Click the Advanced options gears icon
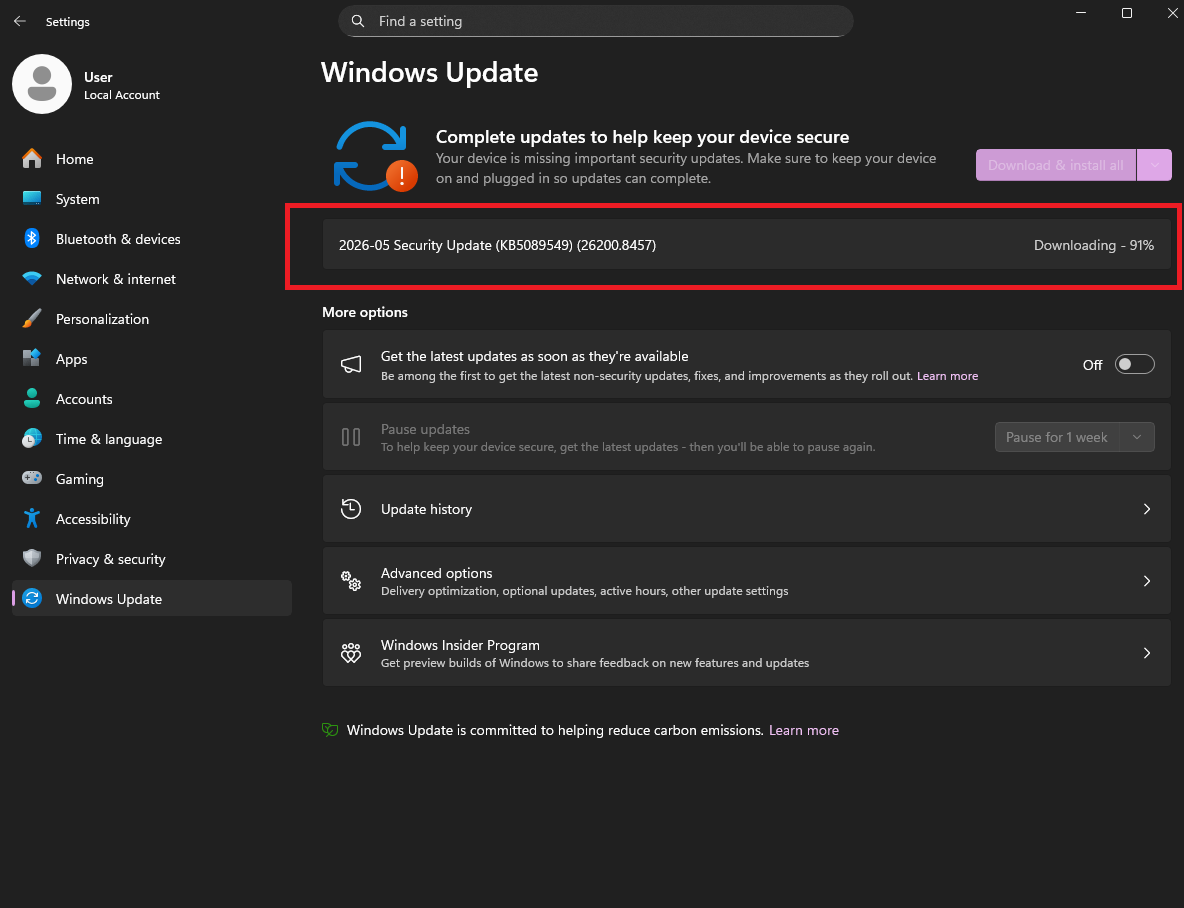Image resolution: width=1184 pixels, height=908 pixels. tap(351, 581)
